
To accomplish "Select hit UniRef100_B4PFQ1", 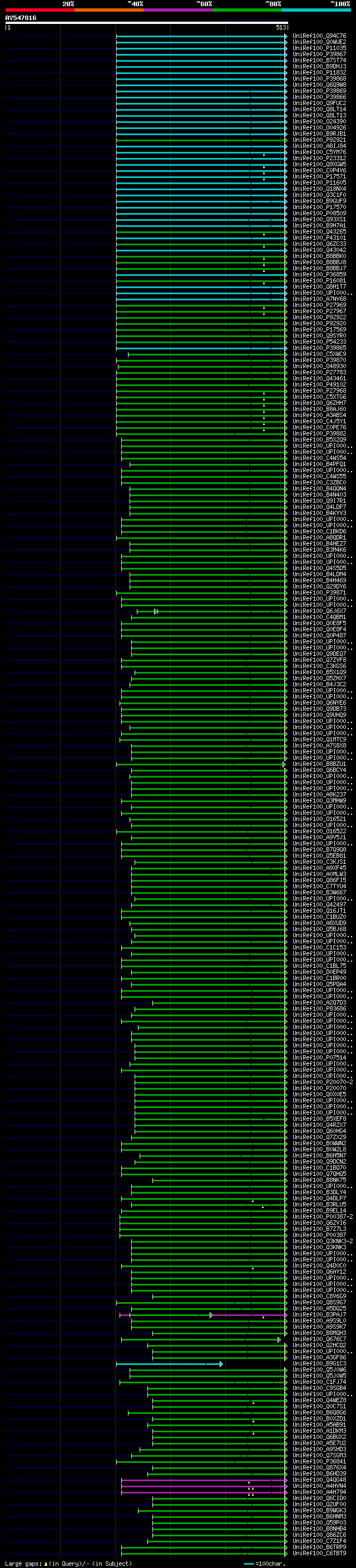I will point(319,464).
